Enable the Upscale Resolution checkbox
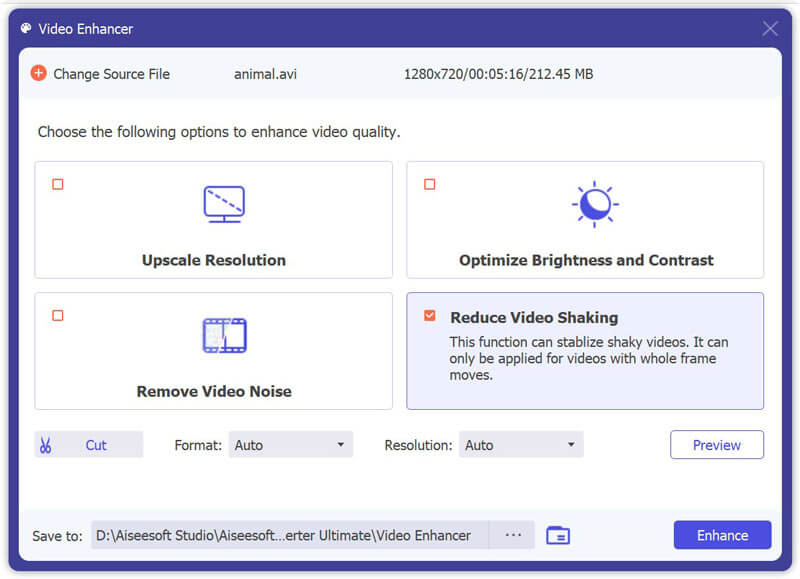Image resolution: width=800 pixels, height=579 pixels. point(58,184)
